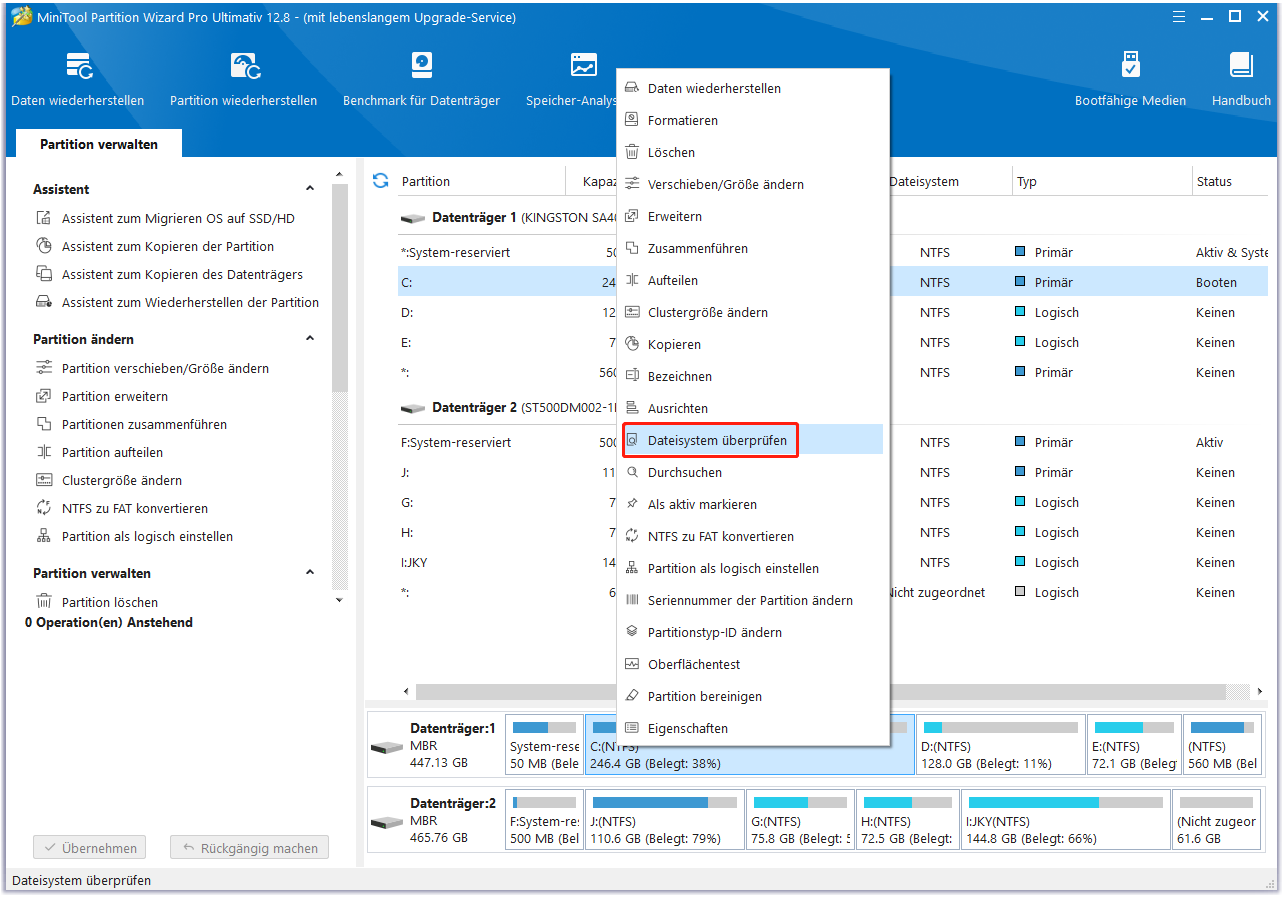The image size is (1283, 897).
Task: Open the Handbuch manual
Action: (1241, 79)
